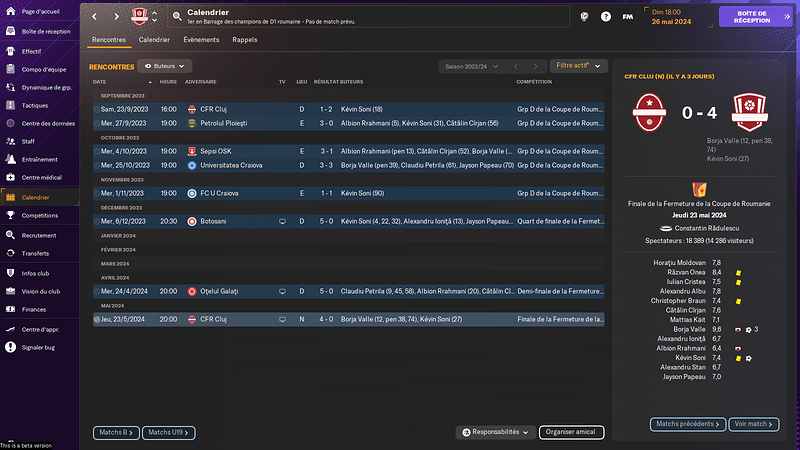The height and width of the screenshot is (450, 800).
Task: Select Oțelul Galați match row
Action: point(348,291)
